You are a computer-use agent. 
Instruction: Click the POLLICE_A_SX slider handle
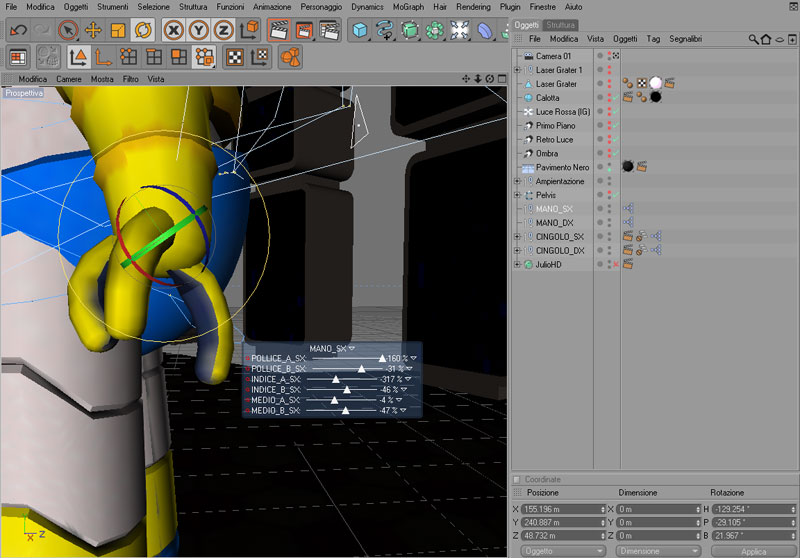pos(382,359)
